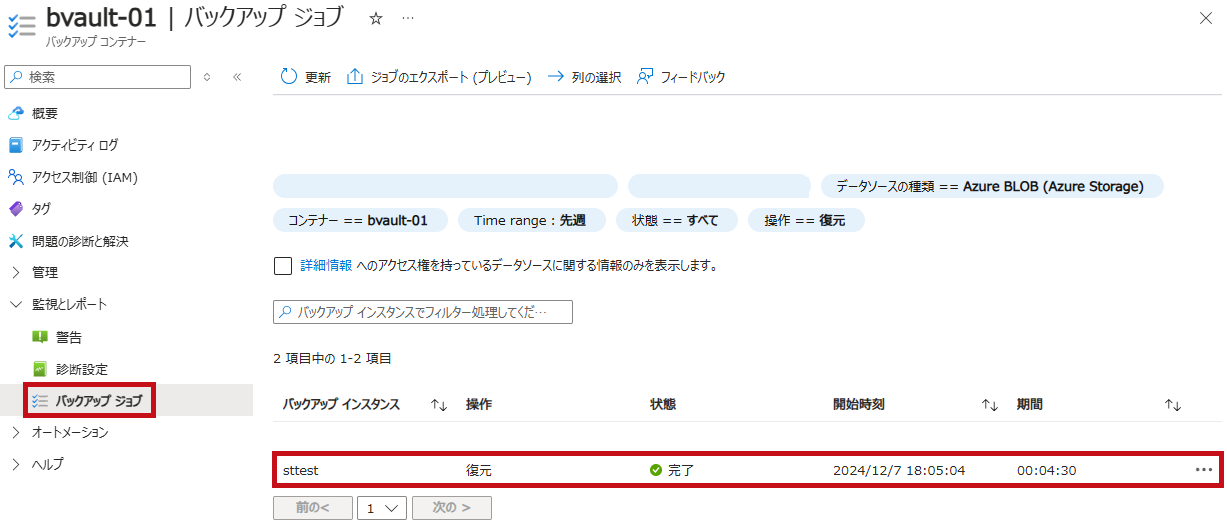
Task: Click the 状態 == すべて filter pill
Action: point(675,220)
